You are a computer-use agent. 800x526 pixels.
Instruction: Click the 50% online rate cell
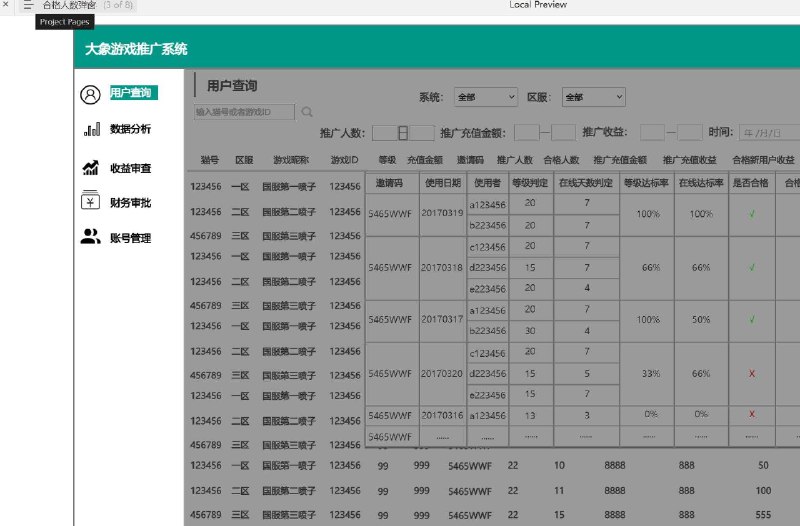[701, 320]
